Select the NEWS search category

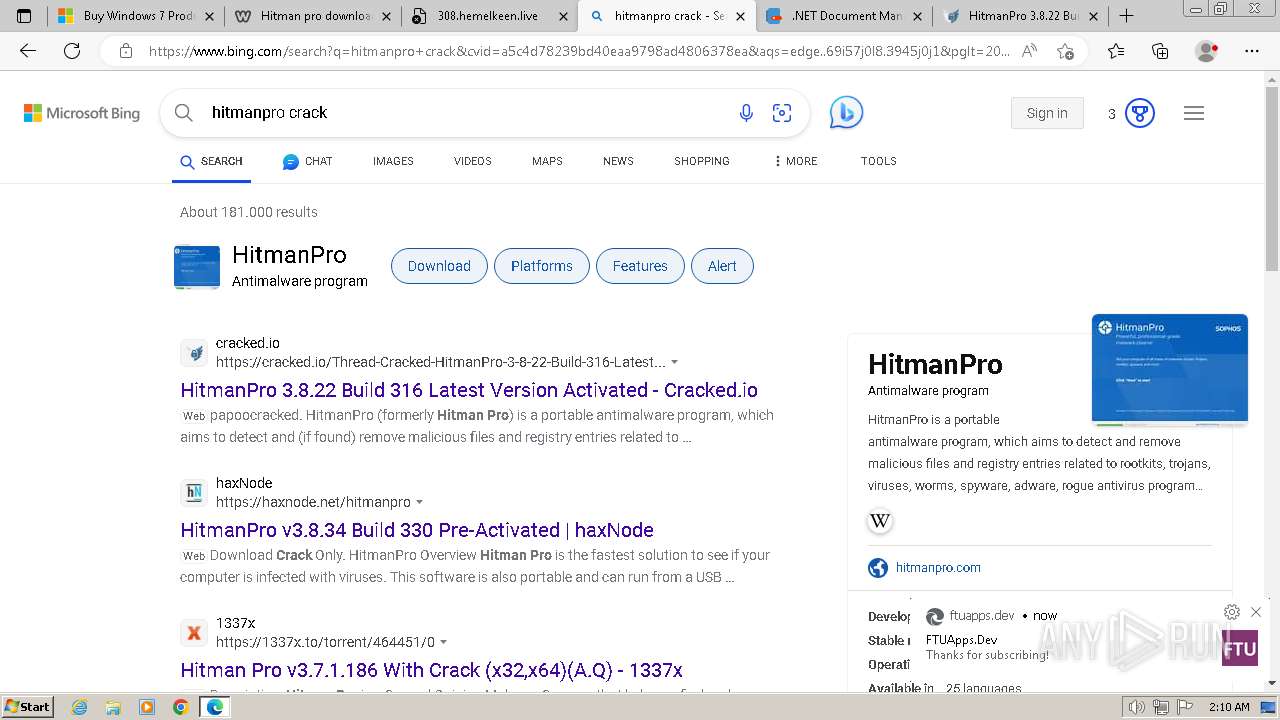tap(618, 161)
